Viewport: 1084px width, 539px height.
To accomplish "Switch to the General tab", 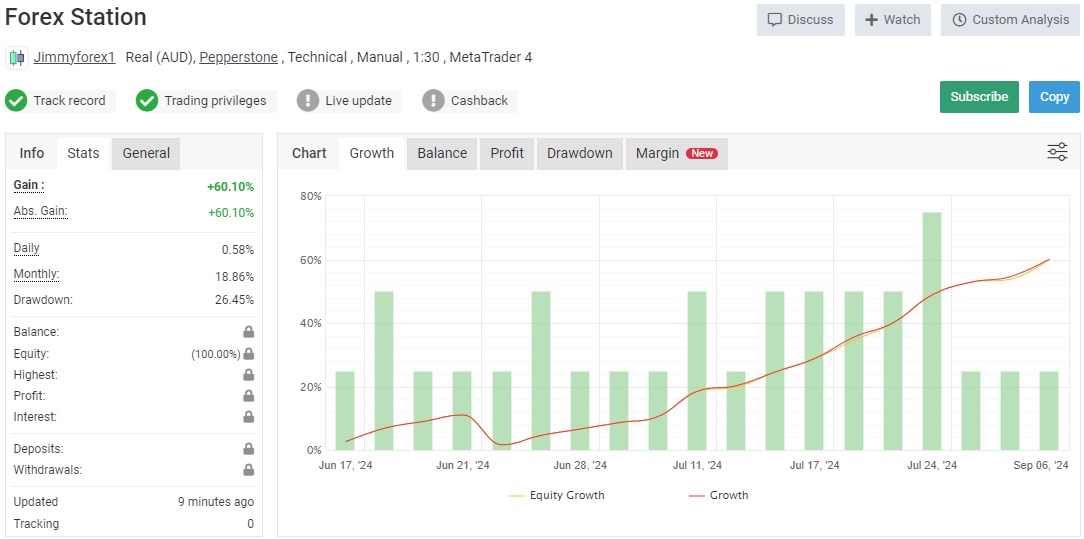I will (x=146, y=153).
